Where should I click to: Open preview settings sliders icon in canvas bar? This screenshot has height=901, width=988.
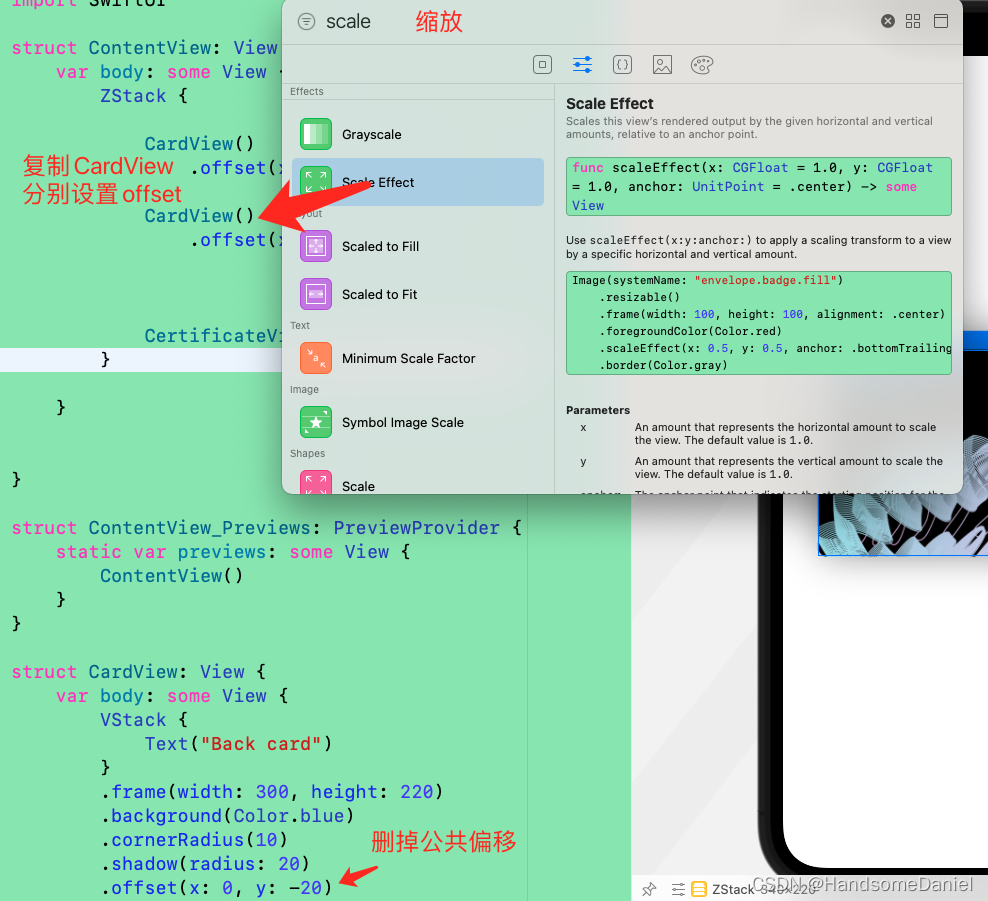coord(678,889)
